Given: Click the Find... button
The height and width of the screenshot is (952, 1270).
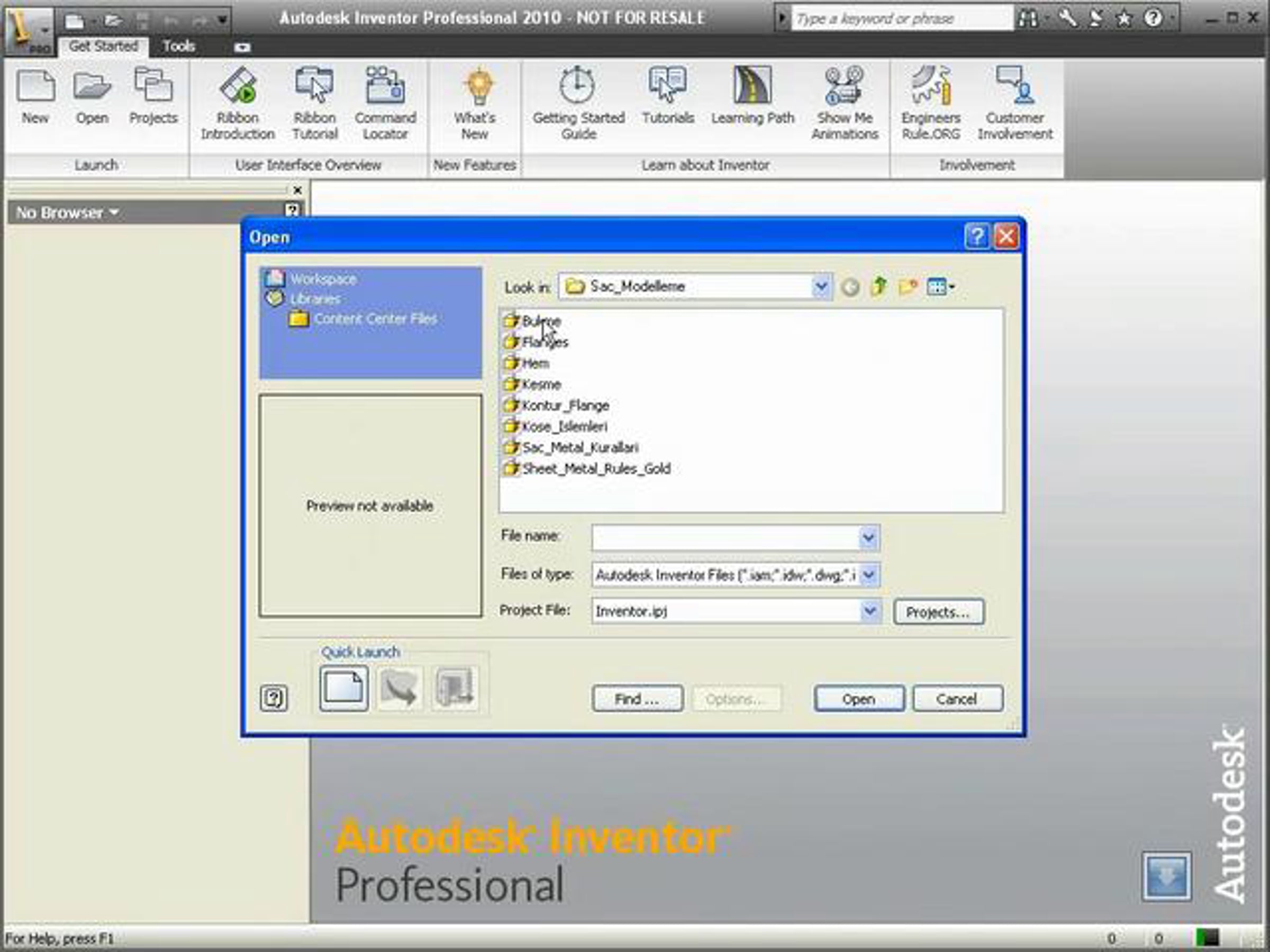Looking at the screenshot, I should [637, 698].
